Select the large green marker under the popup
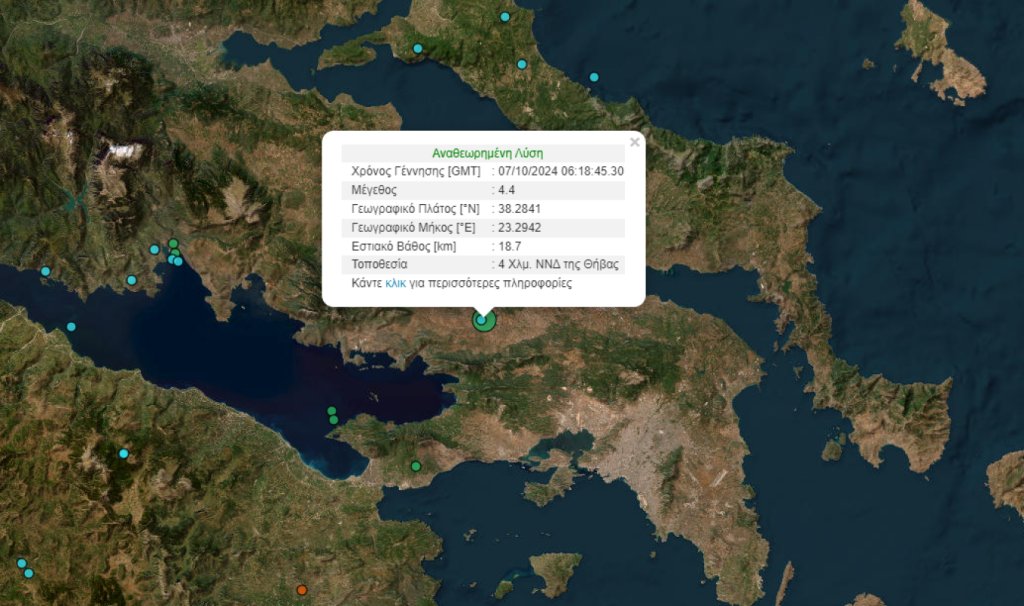1024x606 pixels. point(484,320)
